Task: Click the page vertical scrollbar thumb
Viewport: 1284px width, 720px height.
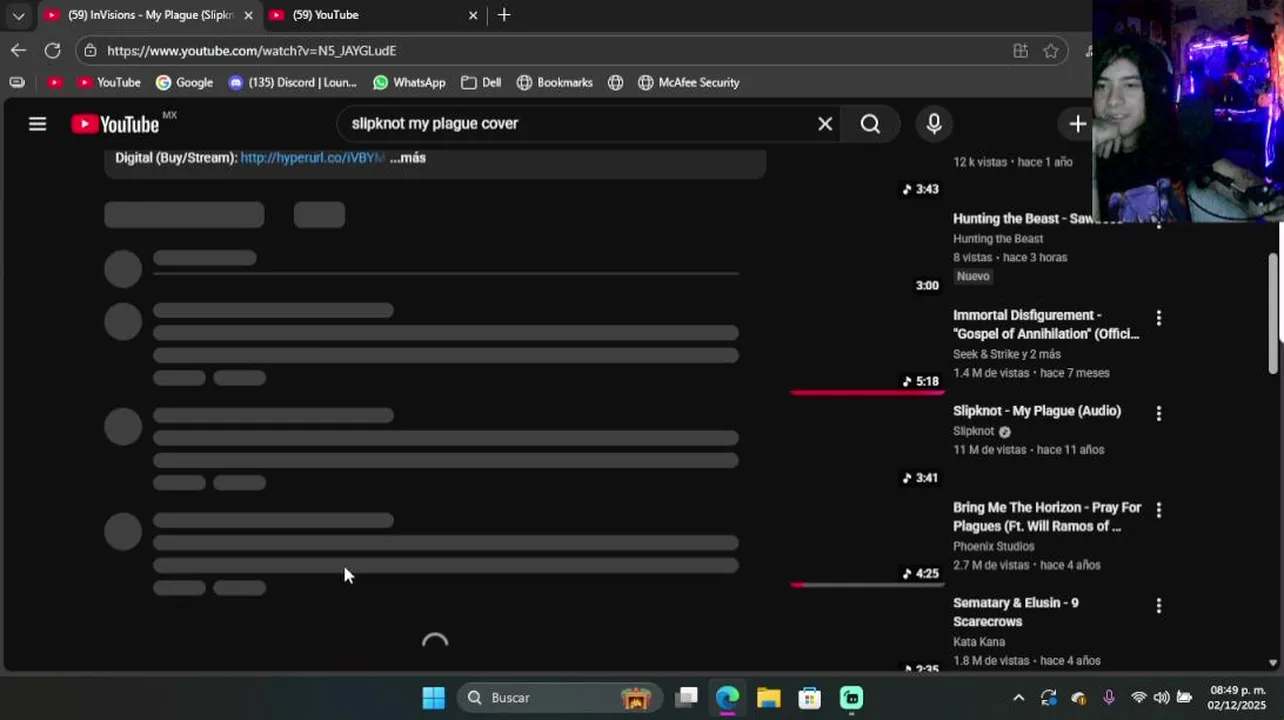Action: pyautogui.click(x=1273, y=313)
